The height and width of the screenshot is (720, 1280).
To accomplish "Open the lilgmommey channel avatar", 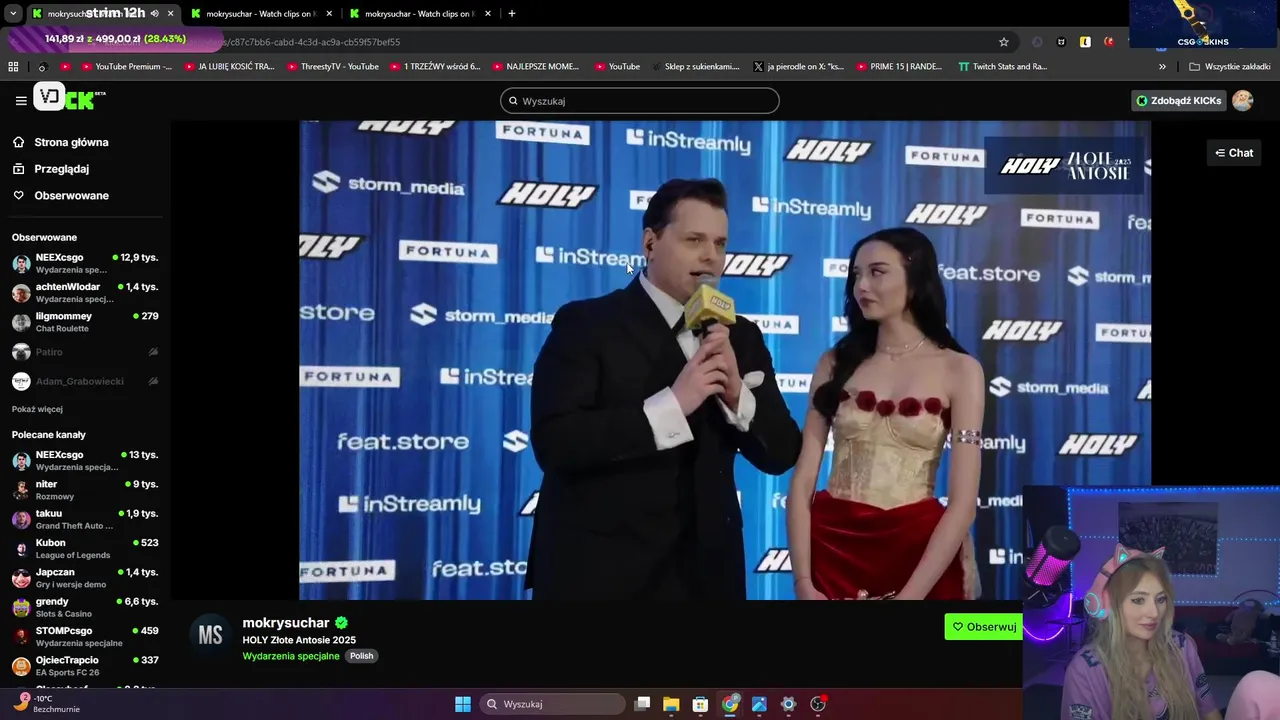I will tap(21, 322).
